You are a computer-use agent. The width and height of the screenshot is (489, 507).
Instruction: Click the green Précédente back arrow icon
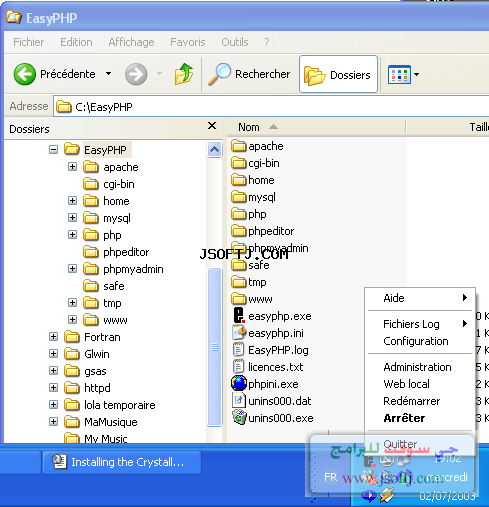tap(24, 74)
